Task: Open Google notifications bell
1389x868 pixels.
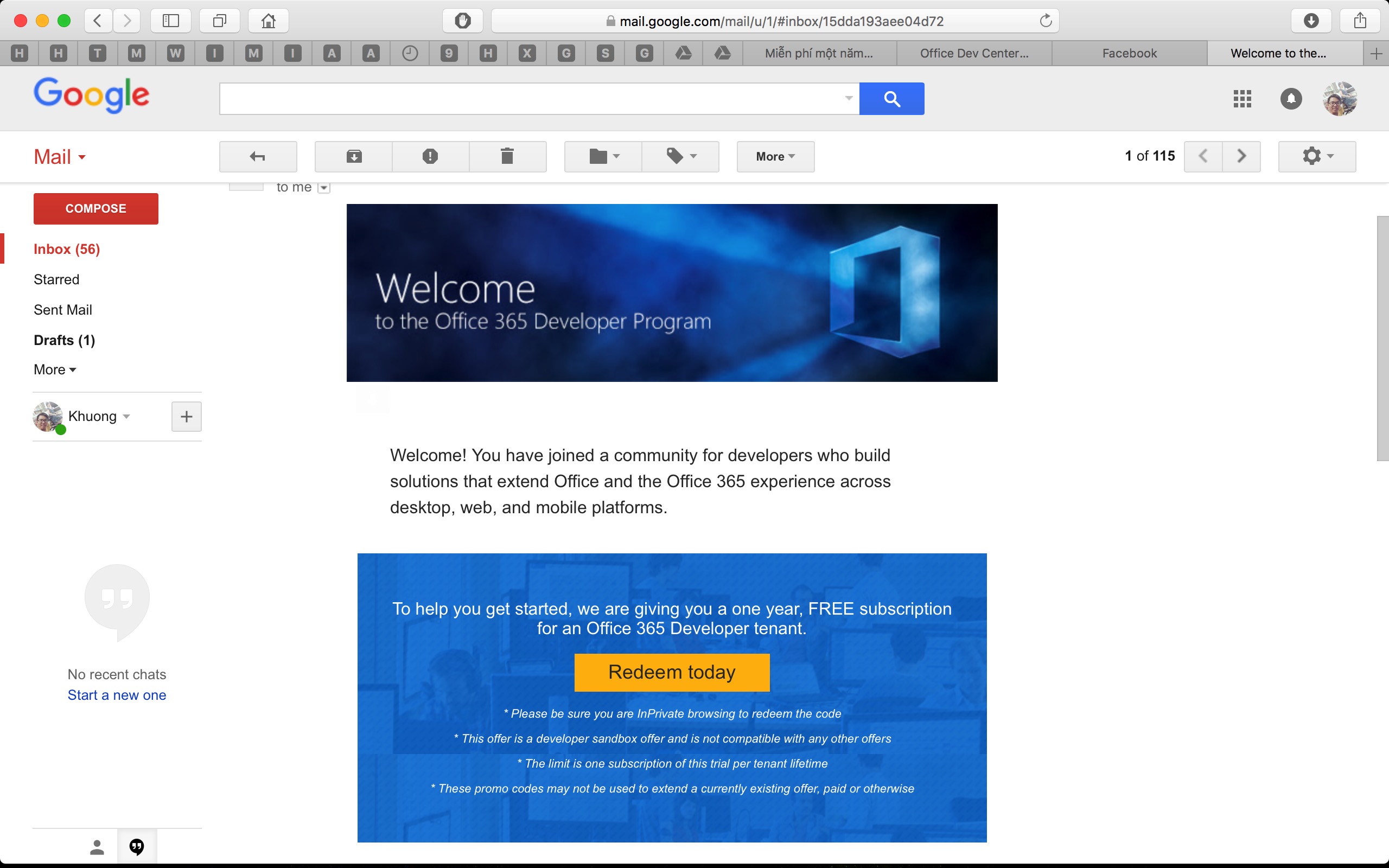Action: pyautogui.click(x=1291, y=99)
